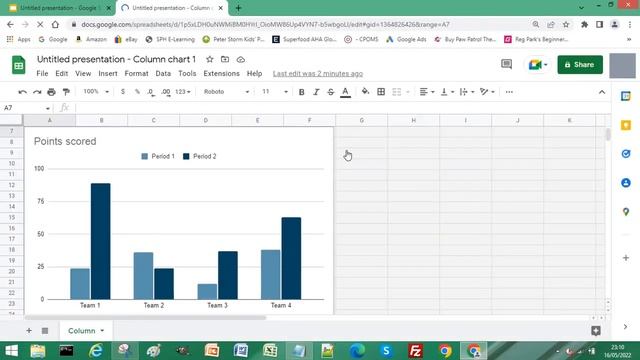Open the zoom 100% dropdown
The image size is (640, 360).
point(96,92)
